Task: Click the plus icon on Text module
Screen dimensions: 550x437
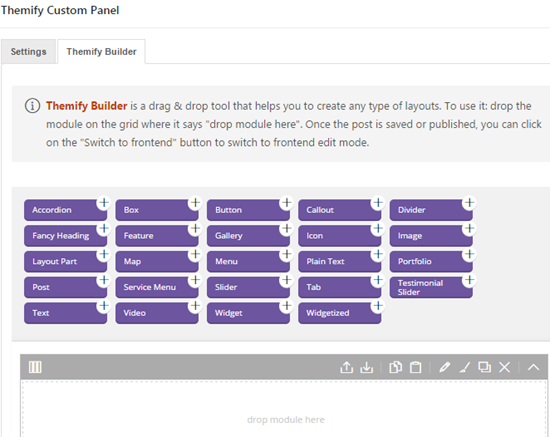Action: [104, 306]
